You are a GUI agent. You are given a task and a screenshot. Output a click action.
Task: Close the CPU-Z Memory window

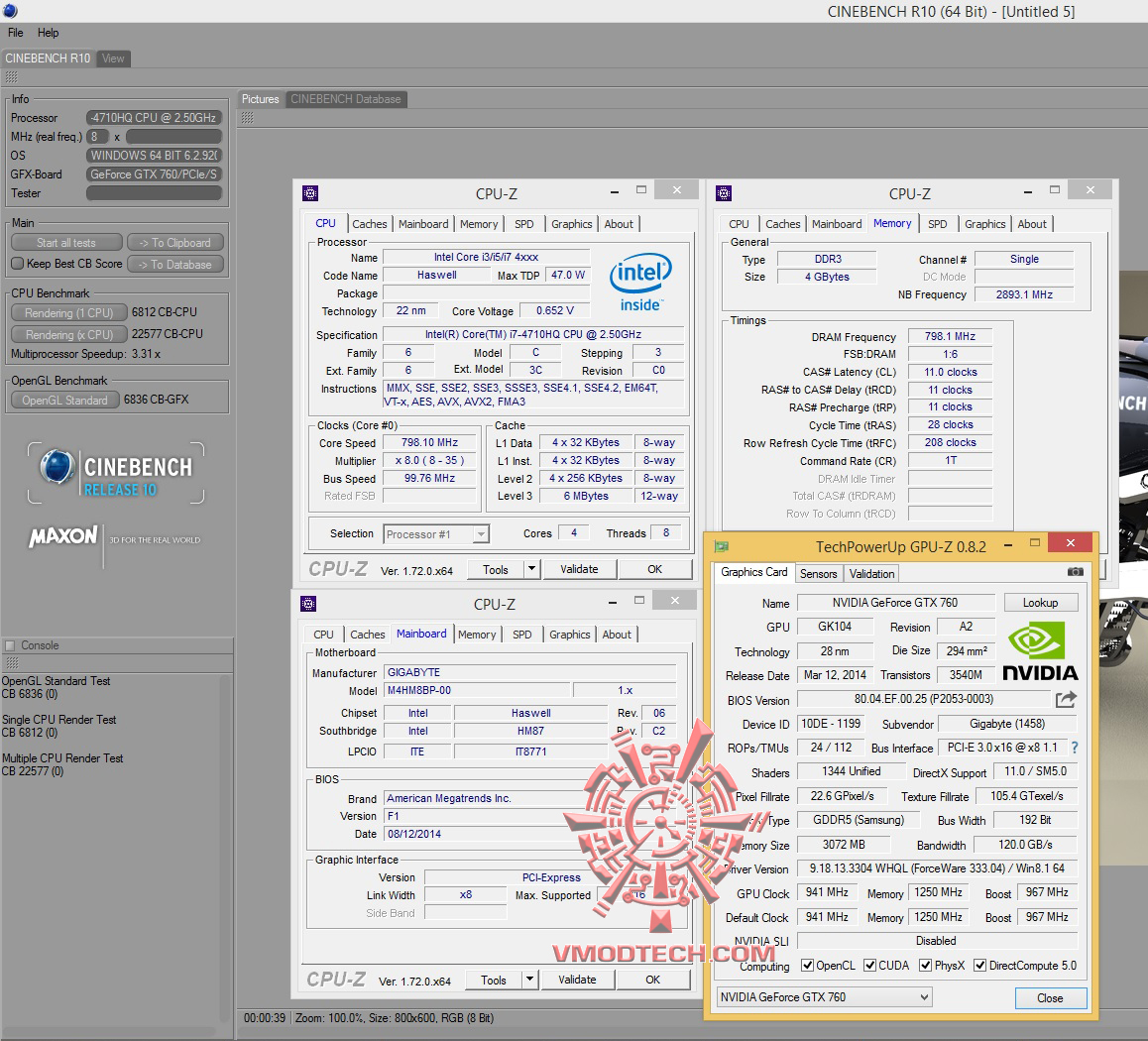(1091, 189)
